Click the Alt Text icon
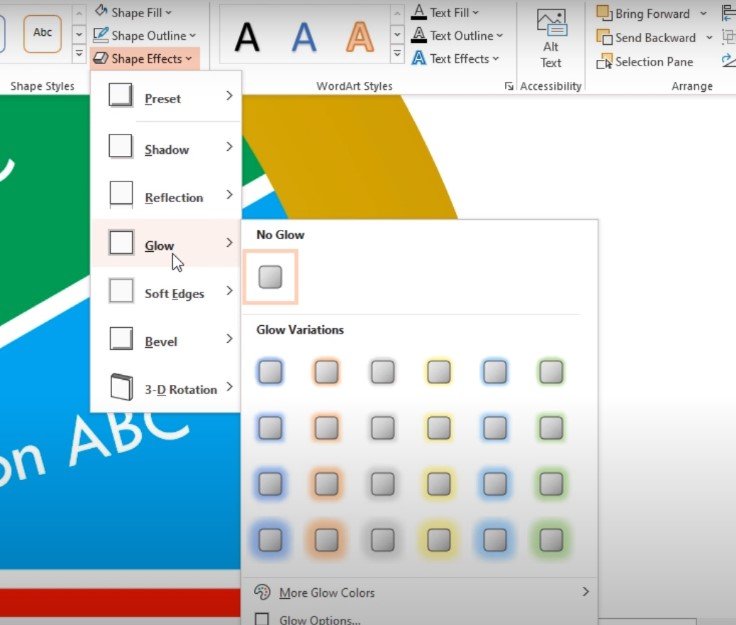 (x=551, y=23)
